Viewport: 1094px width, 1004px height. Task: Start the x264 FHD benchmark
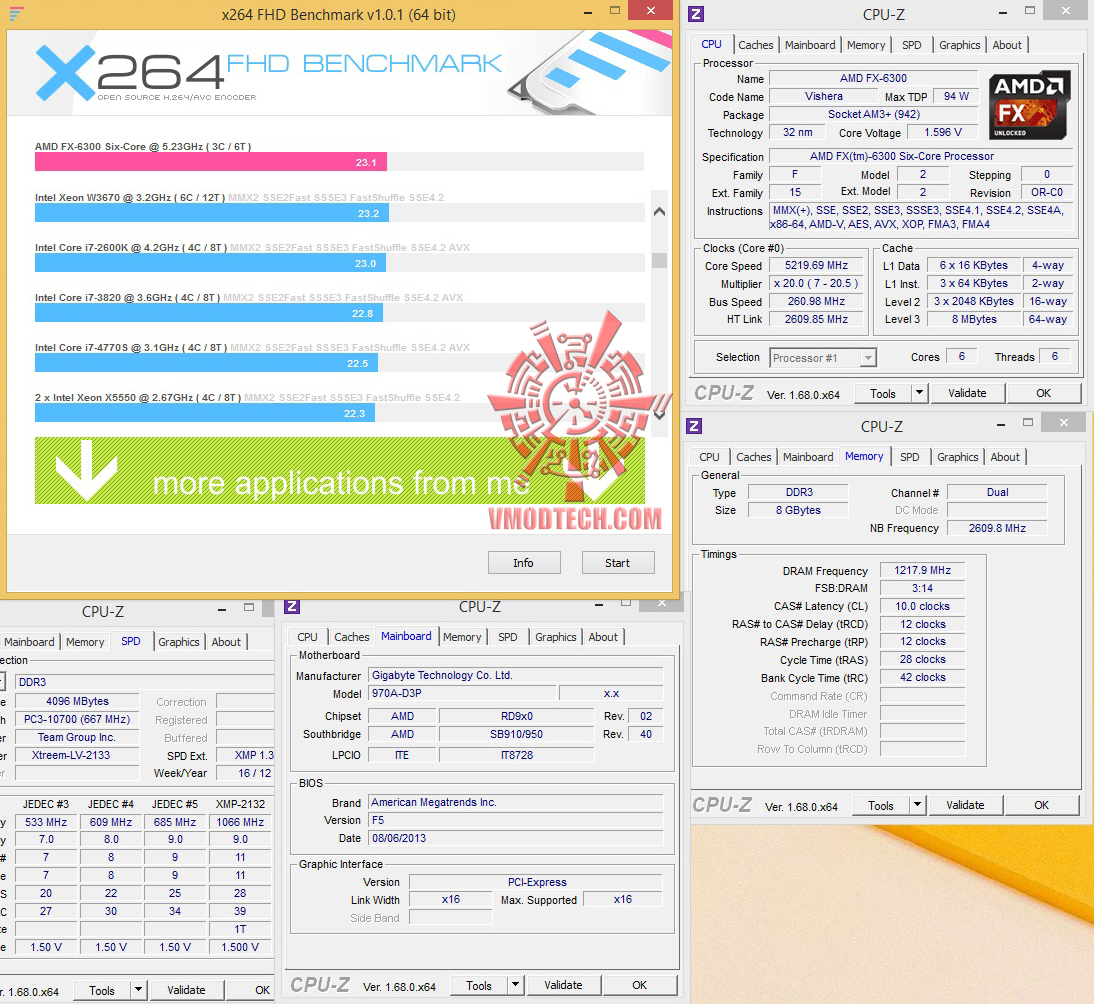(x=617, y=562)
